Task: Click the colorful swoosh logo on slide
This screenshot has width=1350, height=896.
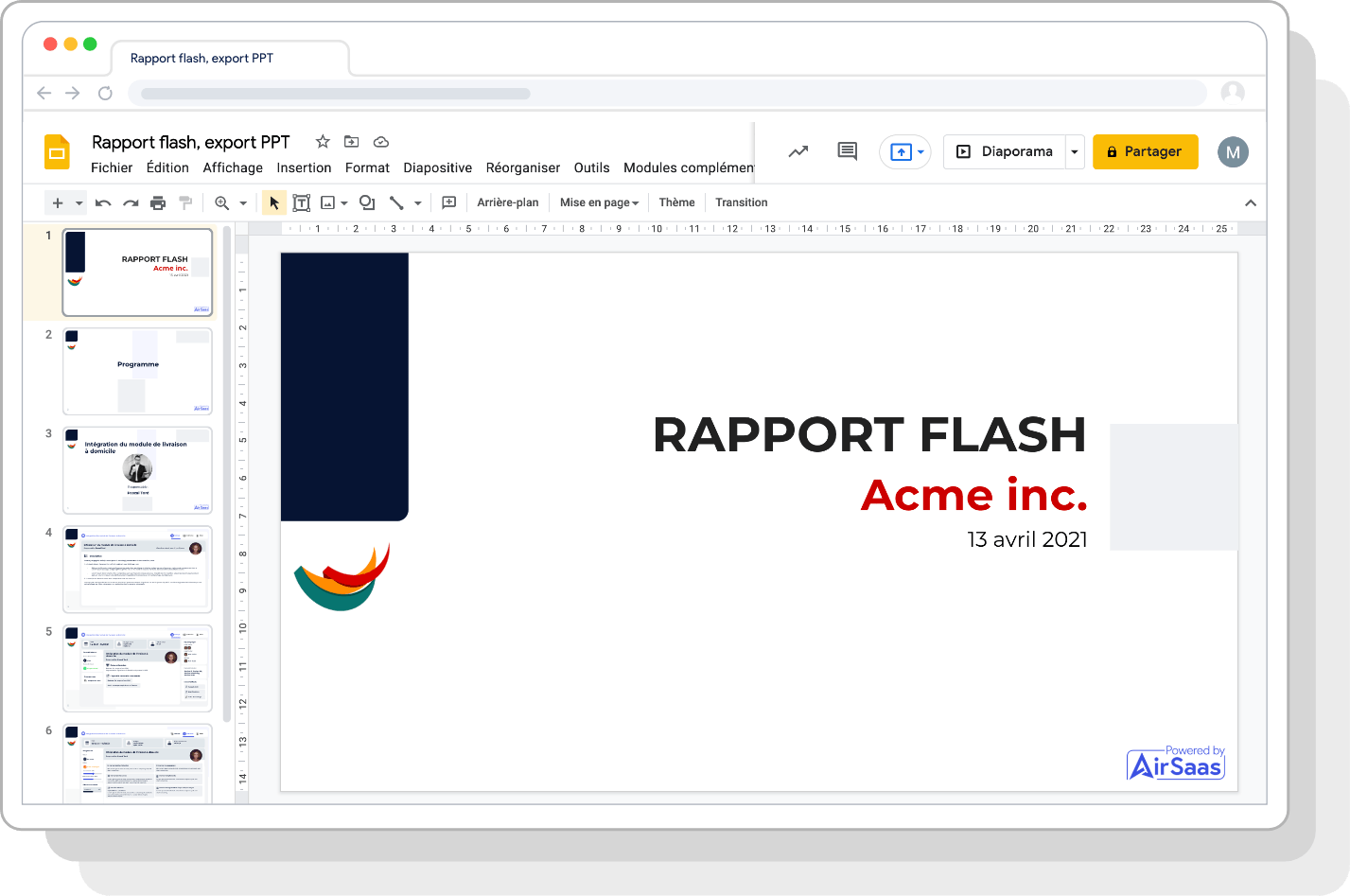Action: (342, 578)
